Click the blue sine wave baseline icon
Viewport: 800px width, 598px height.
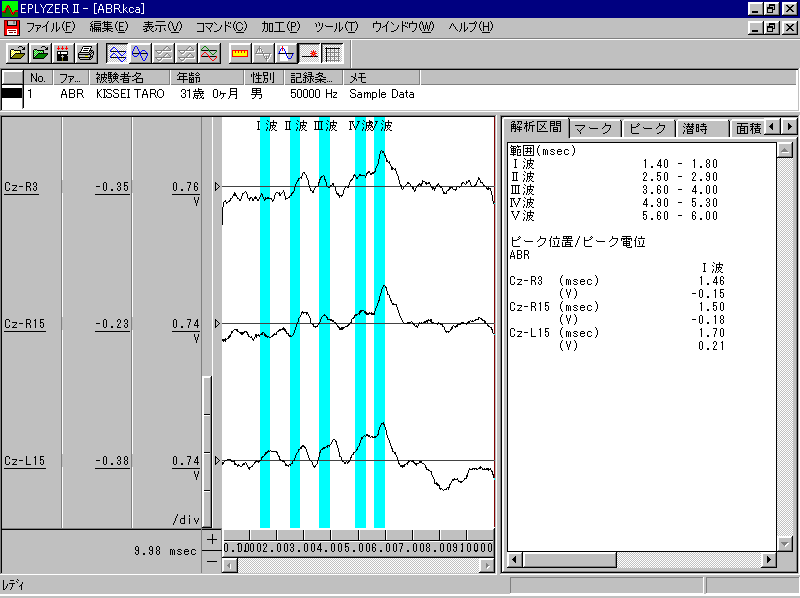(x=286, y=52)
